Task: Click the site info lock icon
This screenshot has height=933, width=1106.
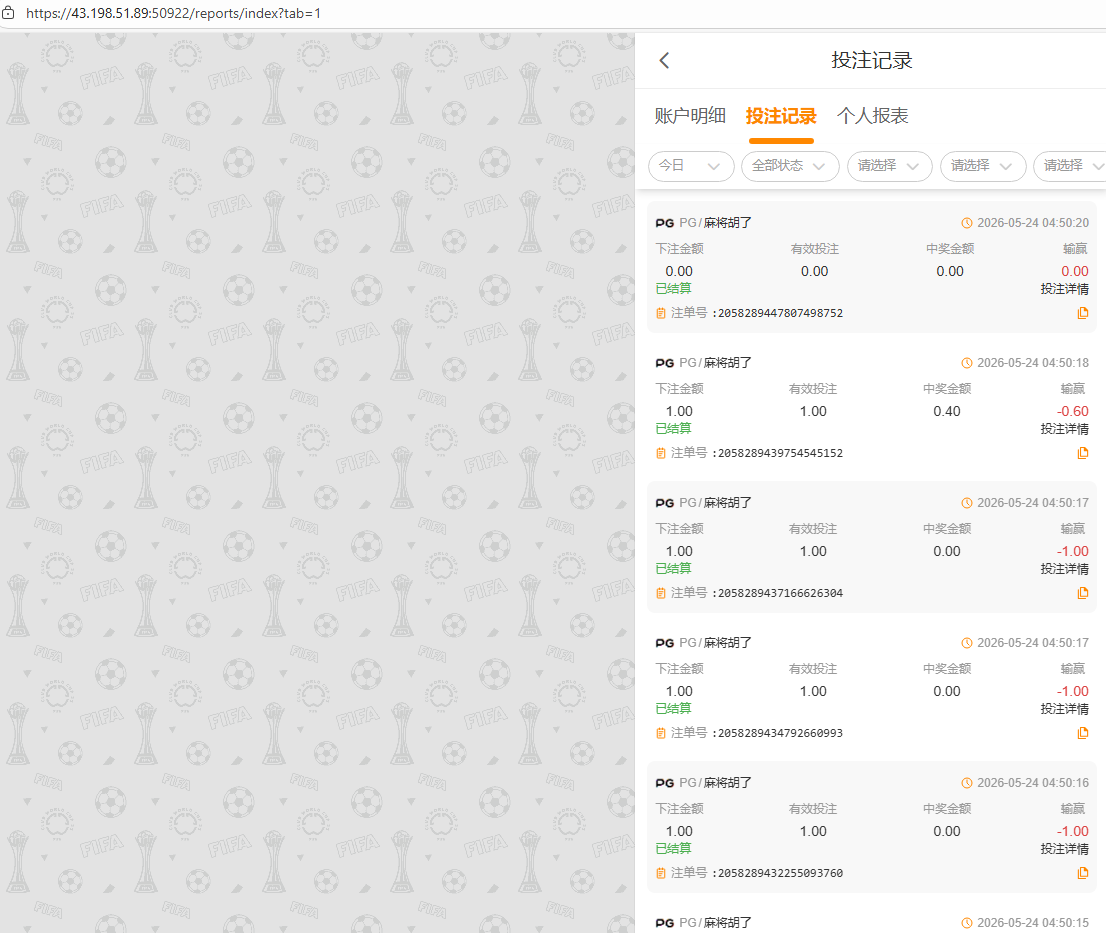Action: pyautogui.click(x=8, y=13)
